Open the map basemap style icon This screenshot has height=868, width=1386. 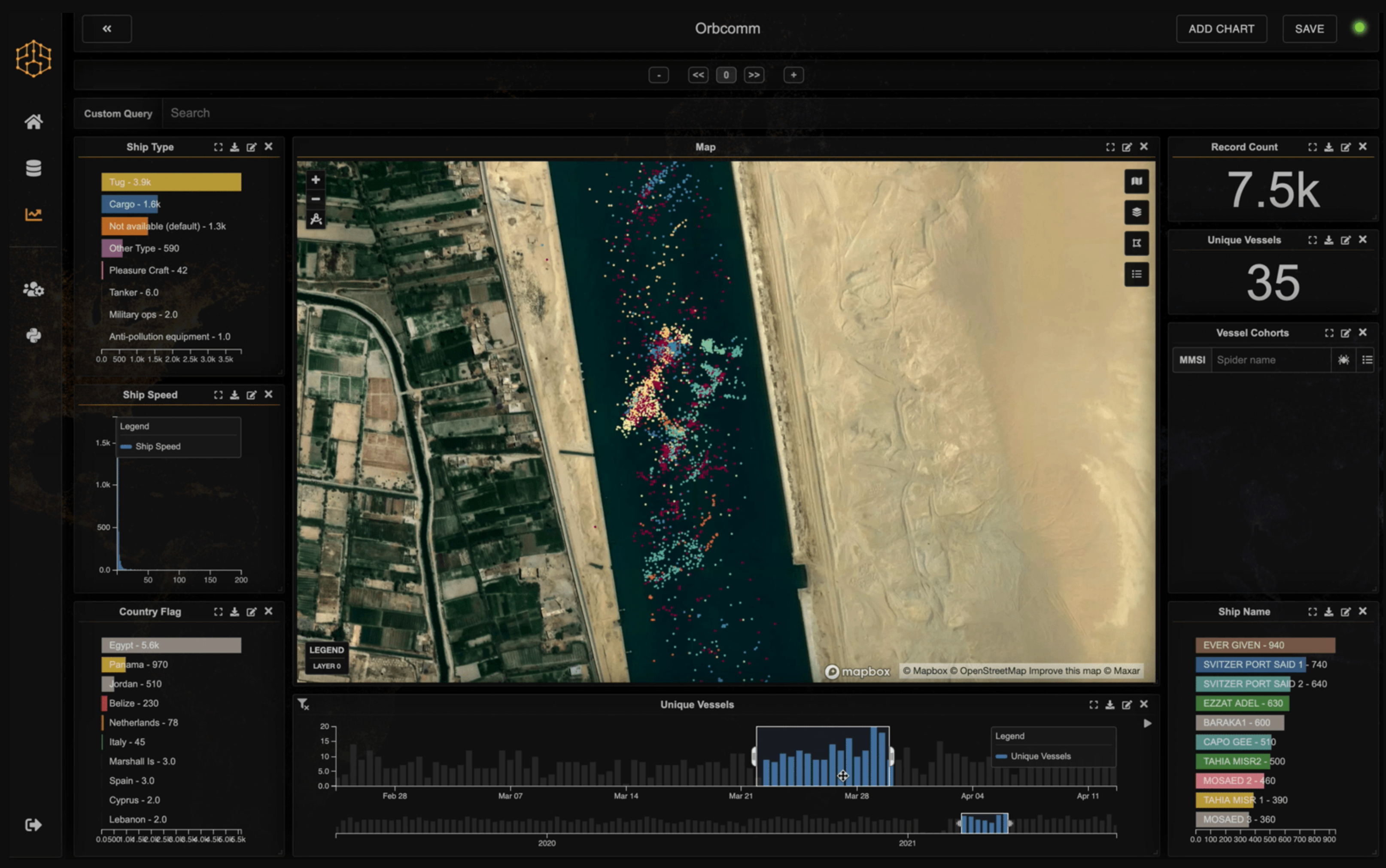1136,182
